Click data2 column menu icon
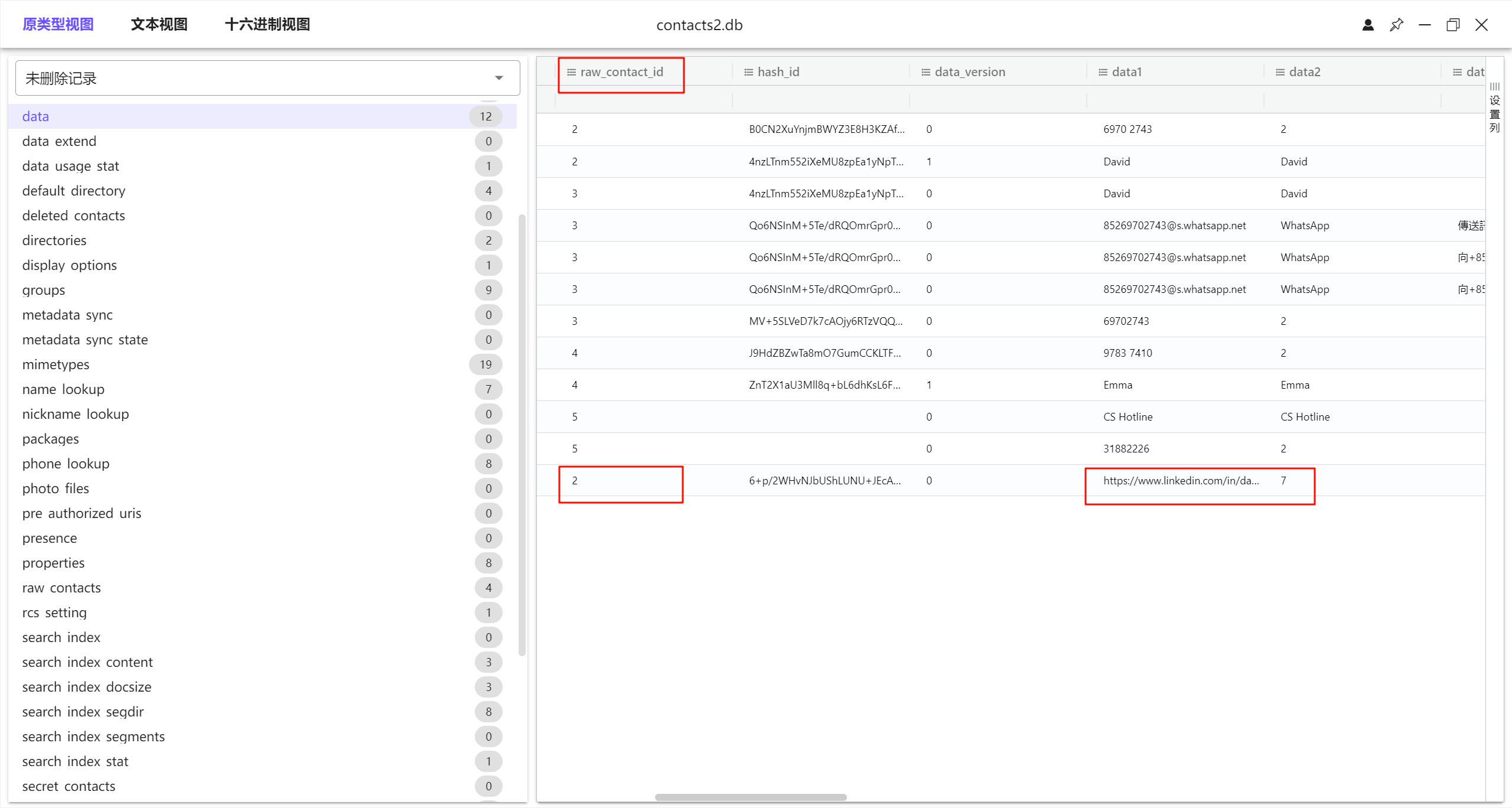 point(1280,72)
